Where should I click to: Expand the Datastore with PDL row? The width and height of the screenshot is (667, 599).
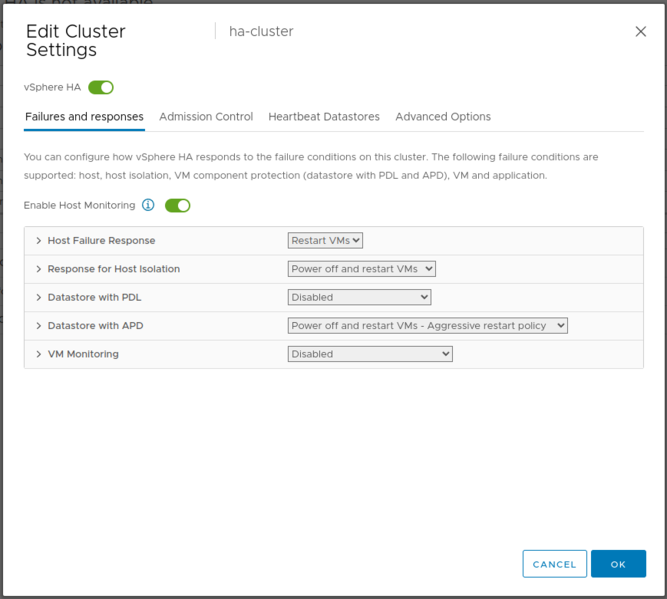39,297
